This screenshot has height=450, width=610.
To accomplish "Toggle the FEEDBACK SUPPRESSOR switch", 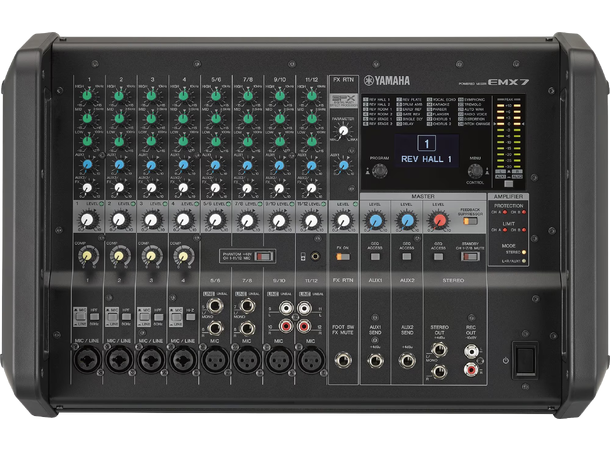I will click(470, 221).
